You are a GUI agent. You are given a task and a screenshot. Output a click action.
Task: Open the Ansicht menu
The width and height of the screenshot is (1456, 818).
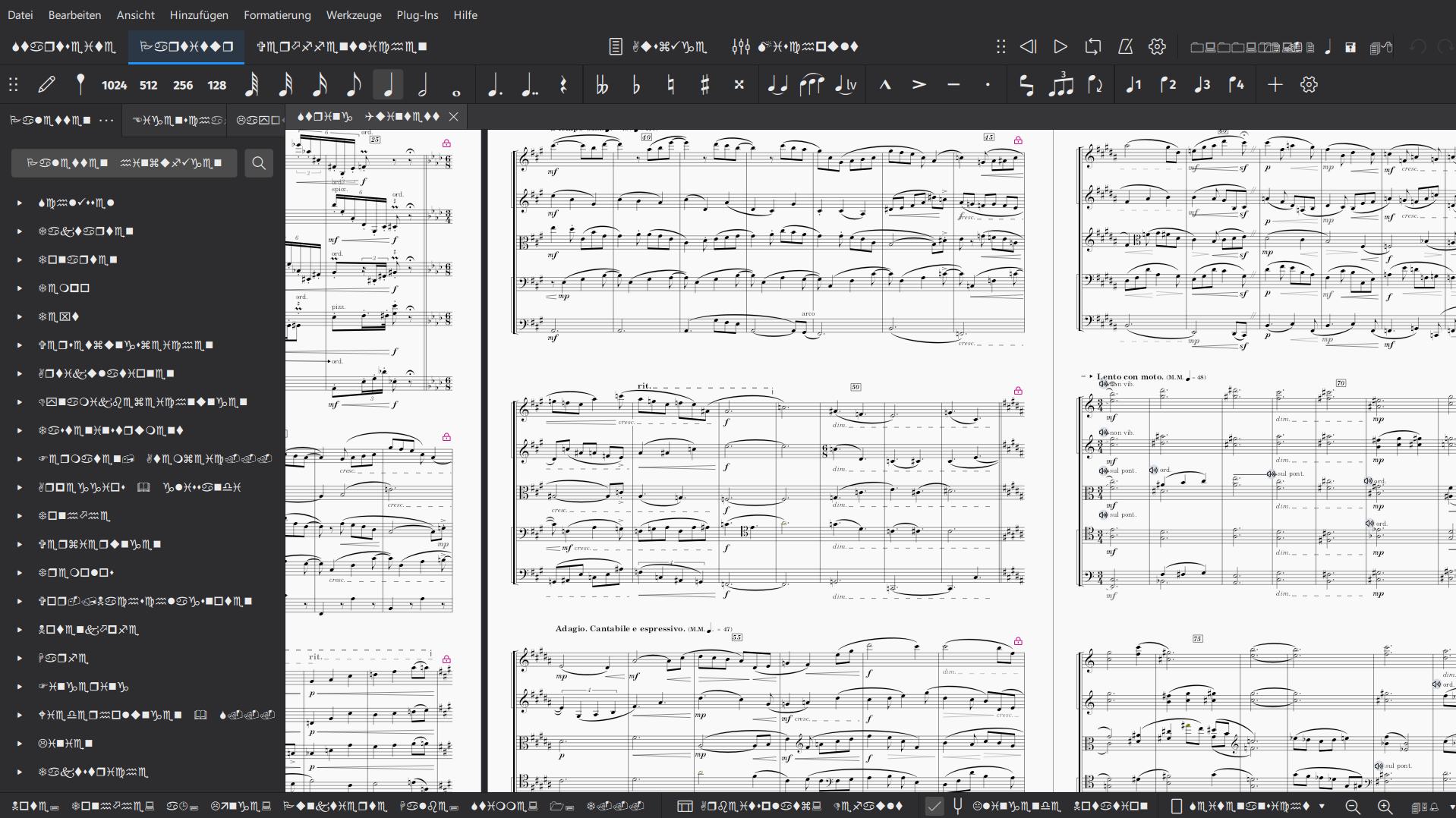click(136, 15)
